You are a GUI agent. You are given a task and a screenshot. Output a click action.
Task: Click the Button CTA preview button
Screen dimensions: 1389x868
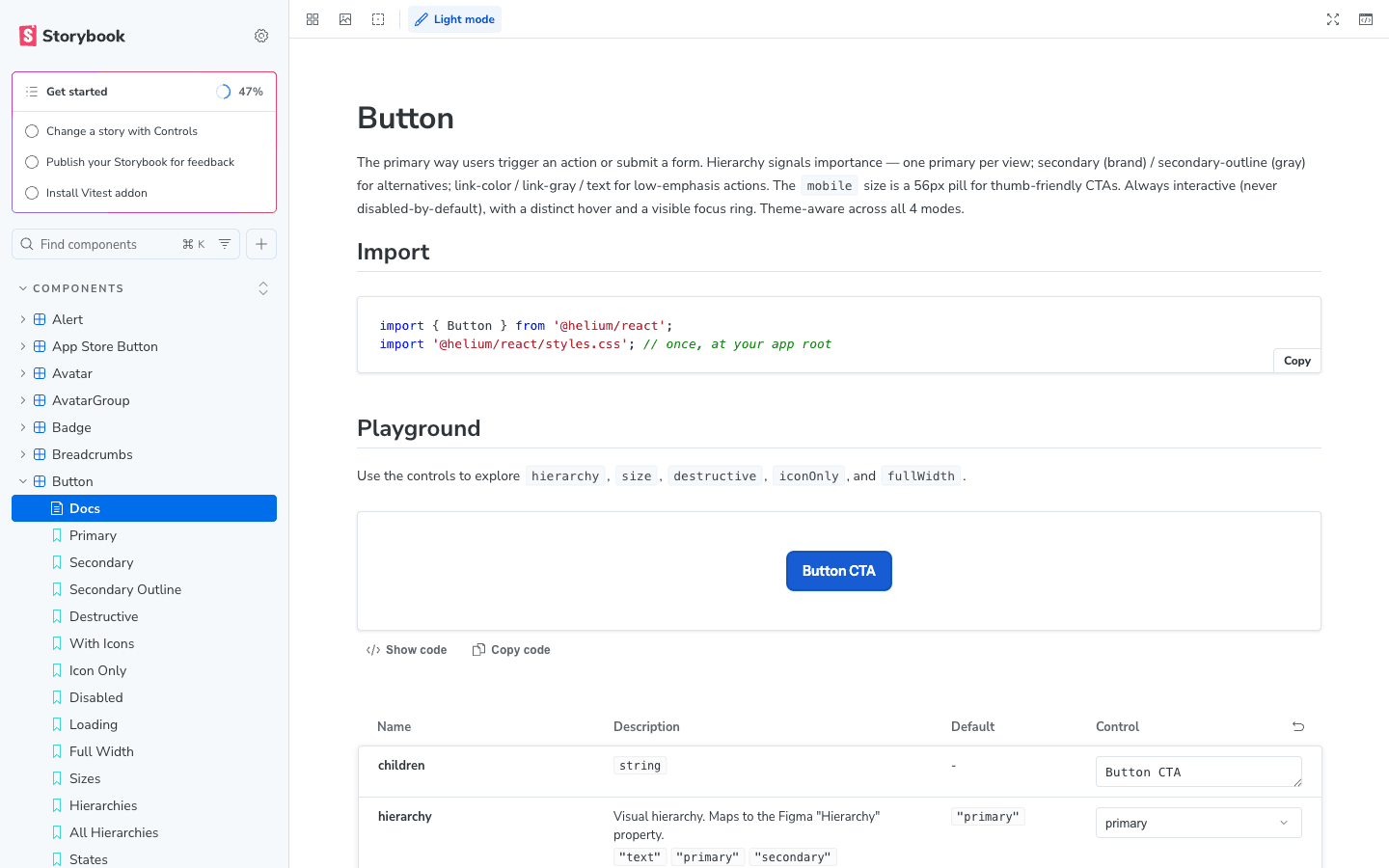click(x=839, y=571)
